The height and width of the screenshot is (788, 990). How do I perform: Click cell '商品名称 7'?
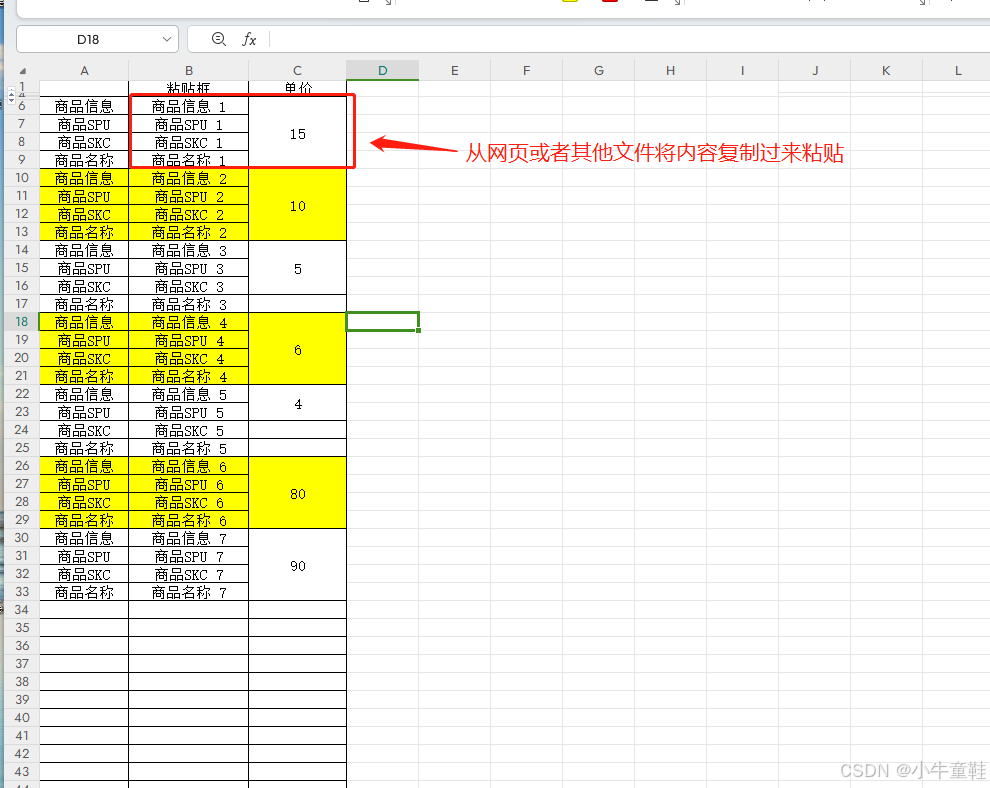coord(189,592)
